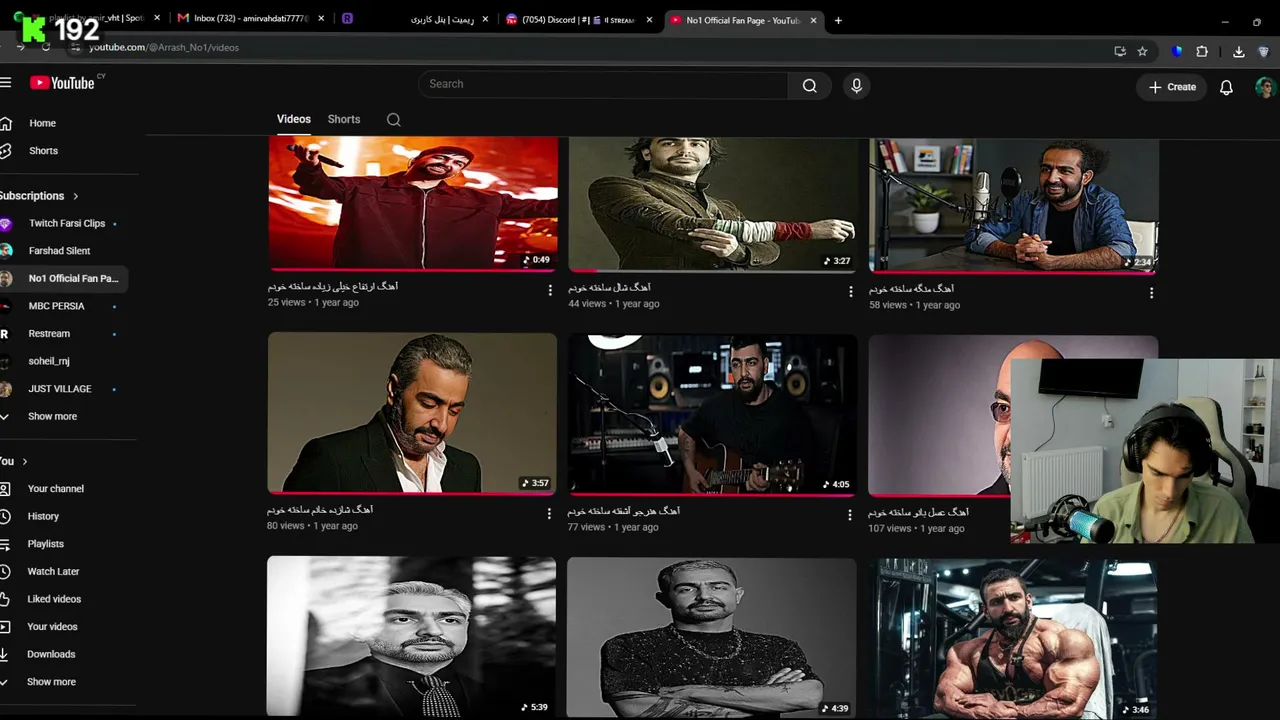Open more options for the 2:34 video
Screen dimensions: 1280x720
(x=1151, y=294)
